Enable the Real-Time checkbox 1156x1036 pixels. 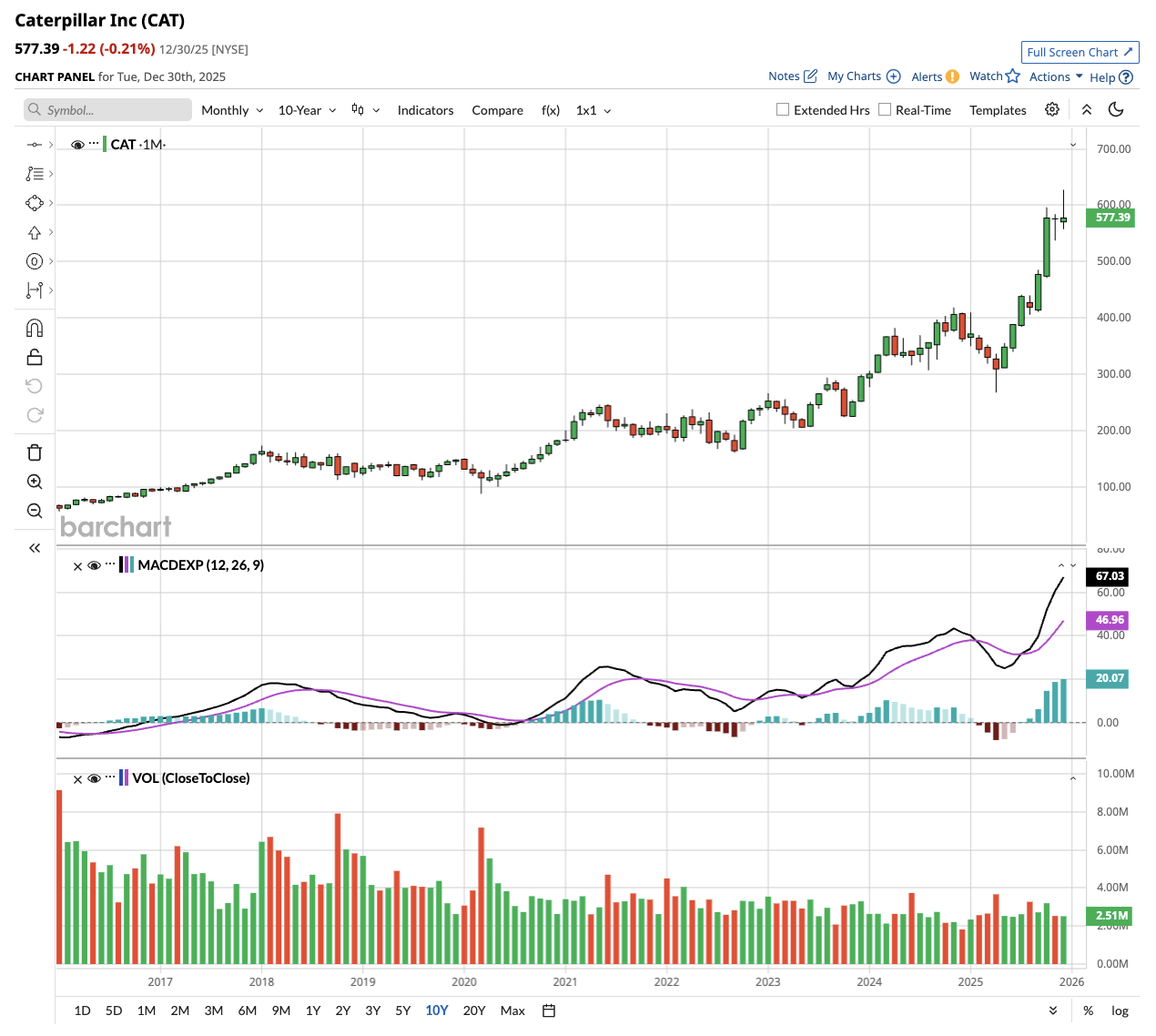pyautogui.click(x=885, y=110)
